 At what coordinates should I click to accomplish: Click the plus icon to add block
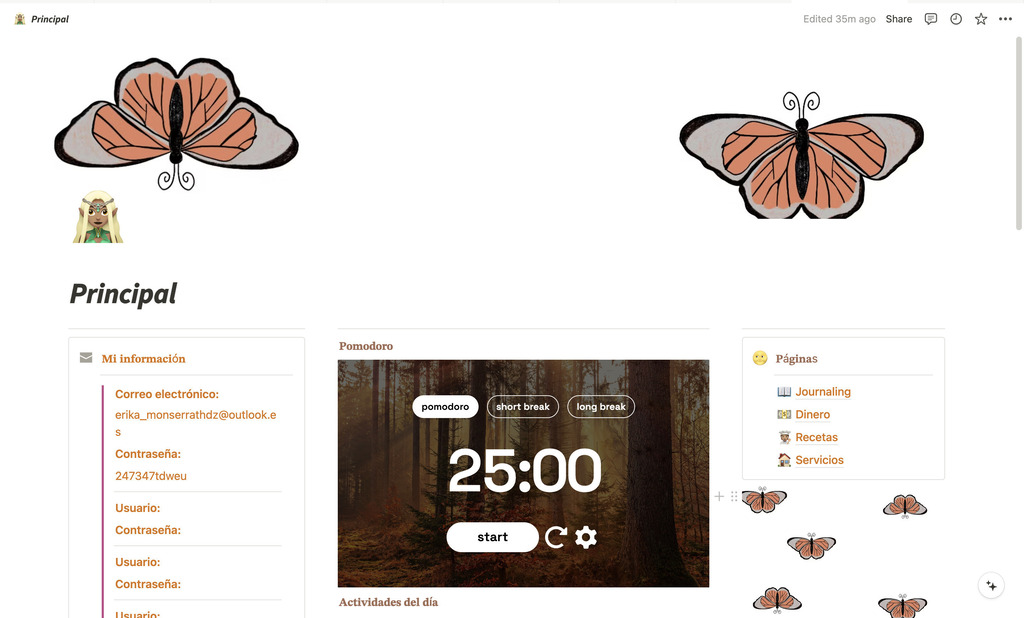coord(719,496)
